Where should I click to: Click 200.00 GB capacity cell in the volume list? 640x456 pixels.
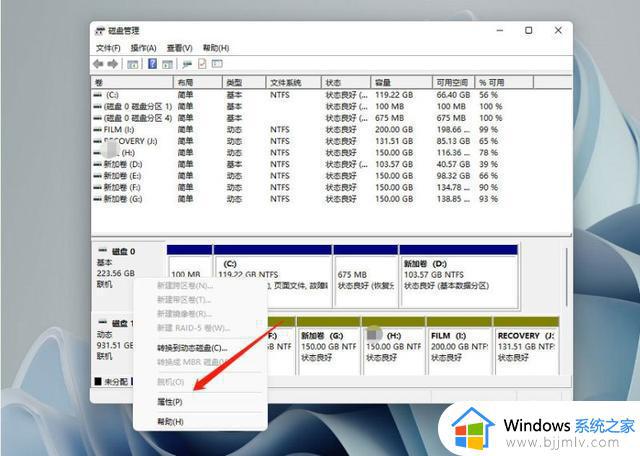coord(394,129)
